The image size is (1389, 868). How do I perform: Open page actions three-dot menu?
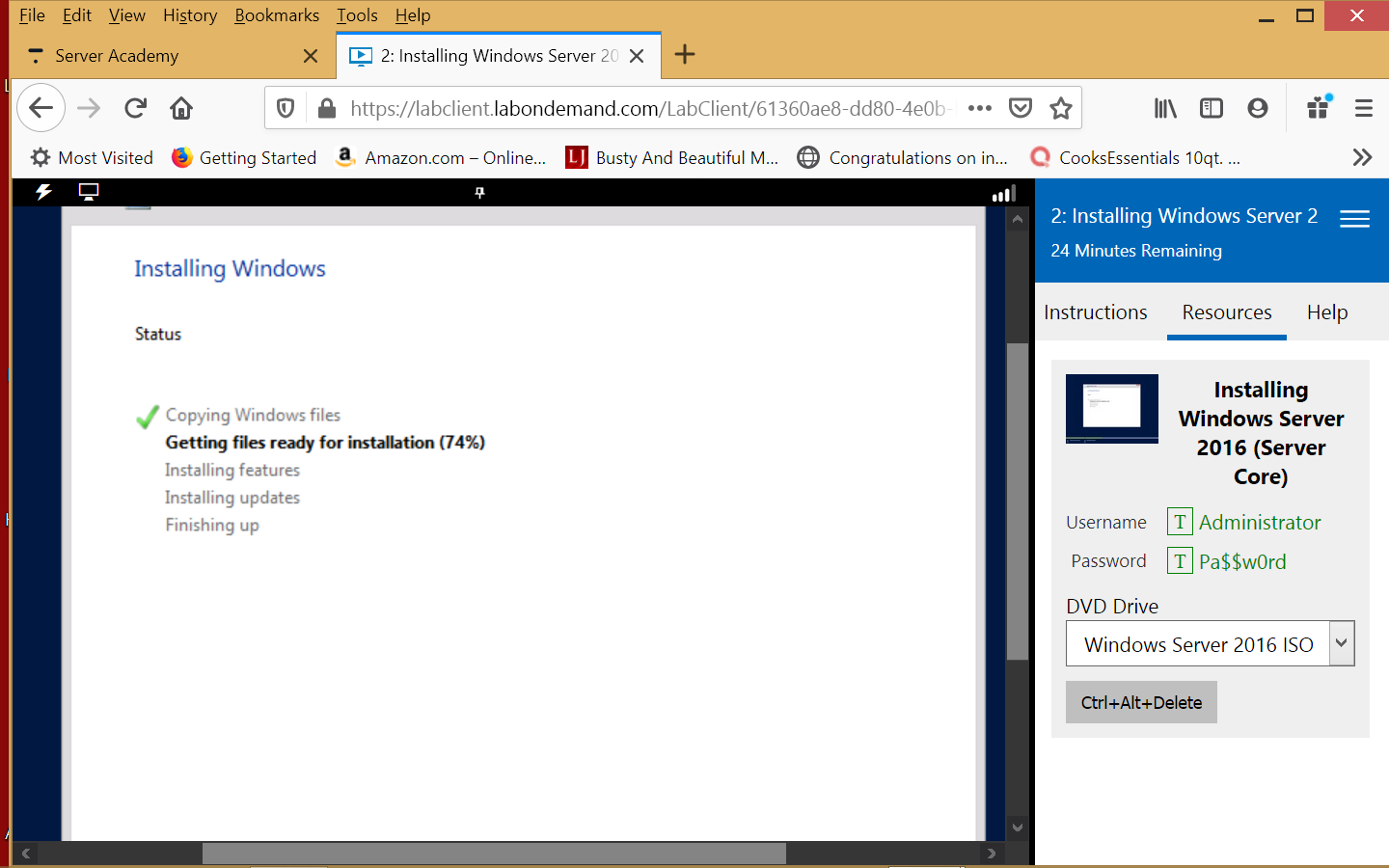tap(980, 108)
